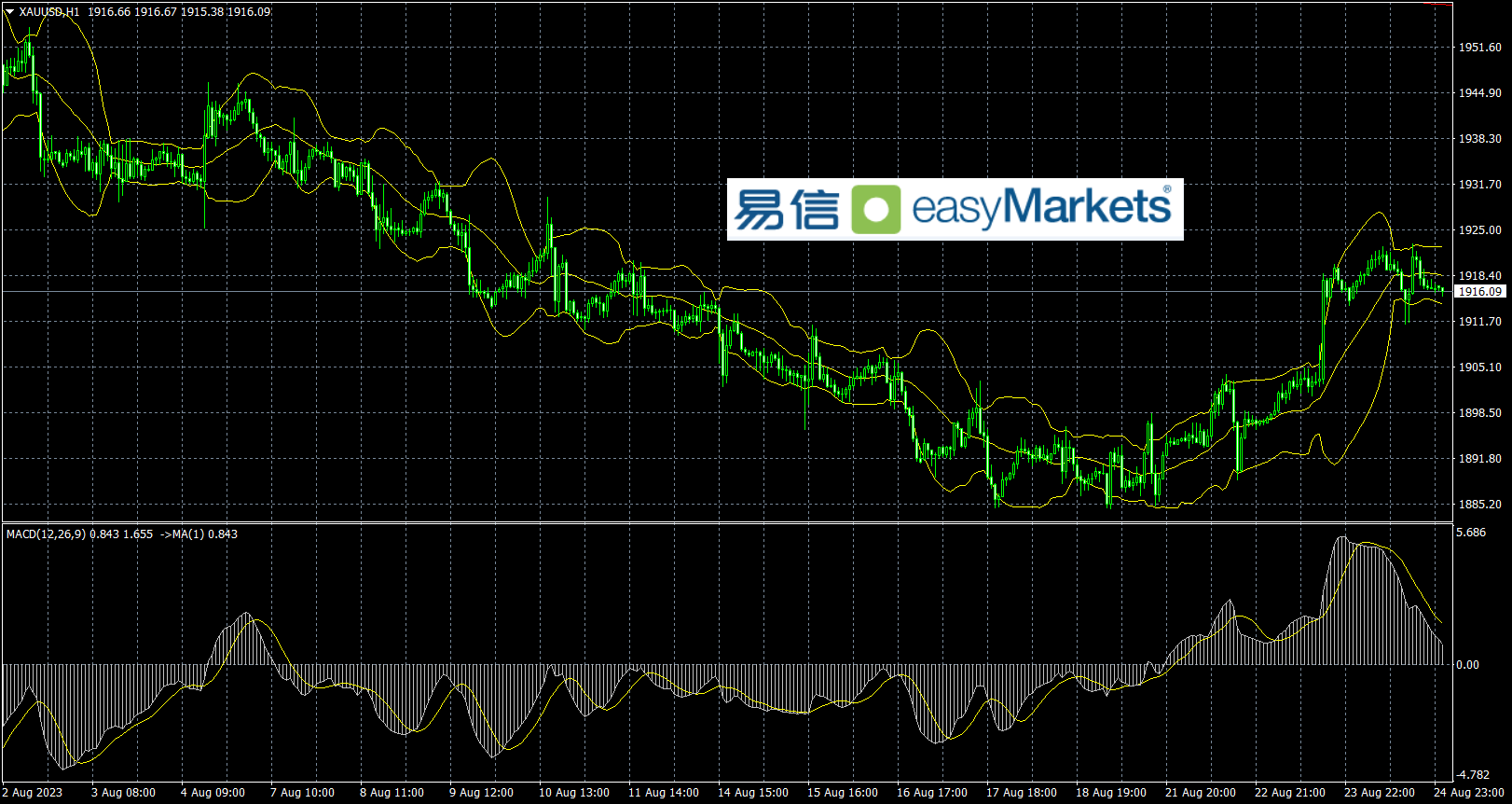Click the 0.00 MACD zero level label
1512x804 pixels.
(1467, 665)
